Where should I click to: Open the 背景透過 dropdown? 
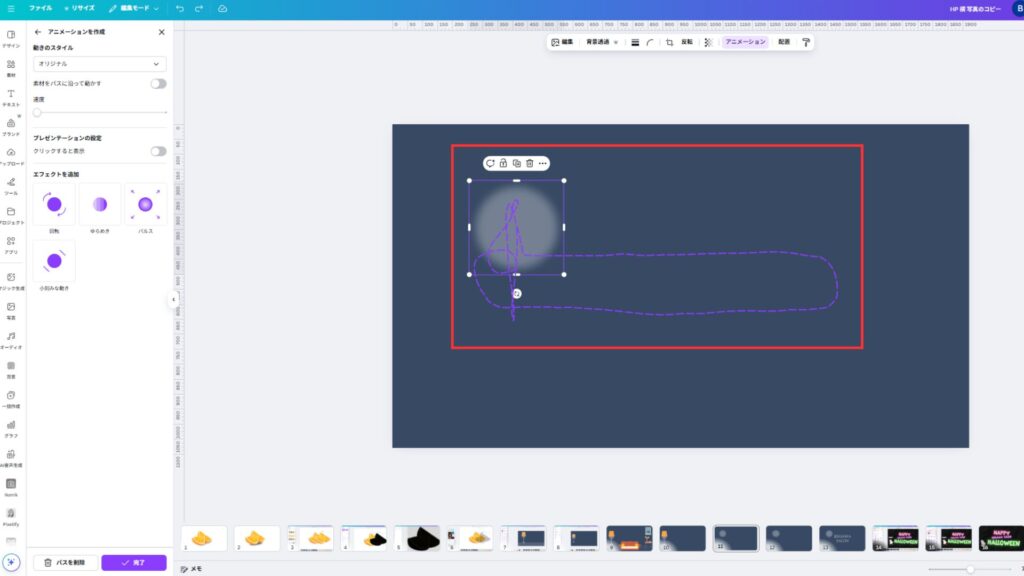pyautogui.click(x=602, y=42)
